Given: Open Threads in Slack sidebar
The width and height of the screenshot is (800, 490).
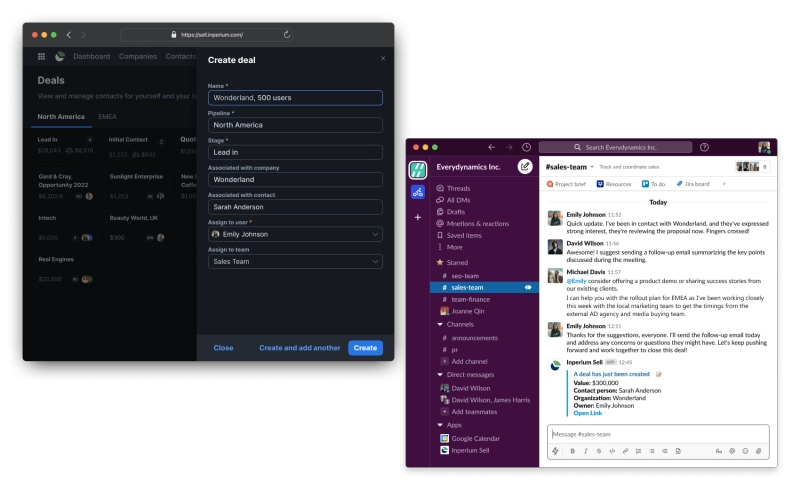Looking at the screenshot, I should tap(453, 188).
